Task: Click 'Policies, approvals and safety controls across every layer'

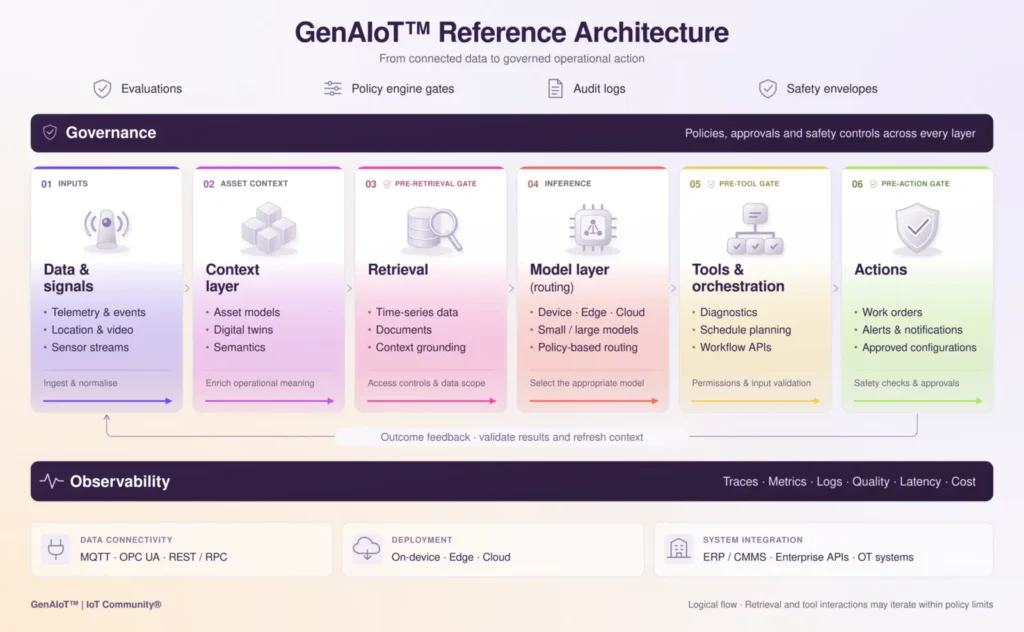Action: coord(830,133)
